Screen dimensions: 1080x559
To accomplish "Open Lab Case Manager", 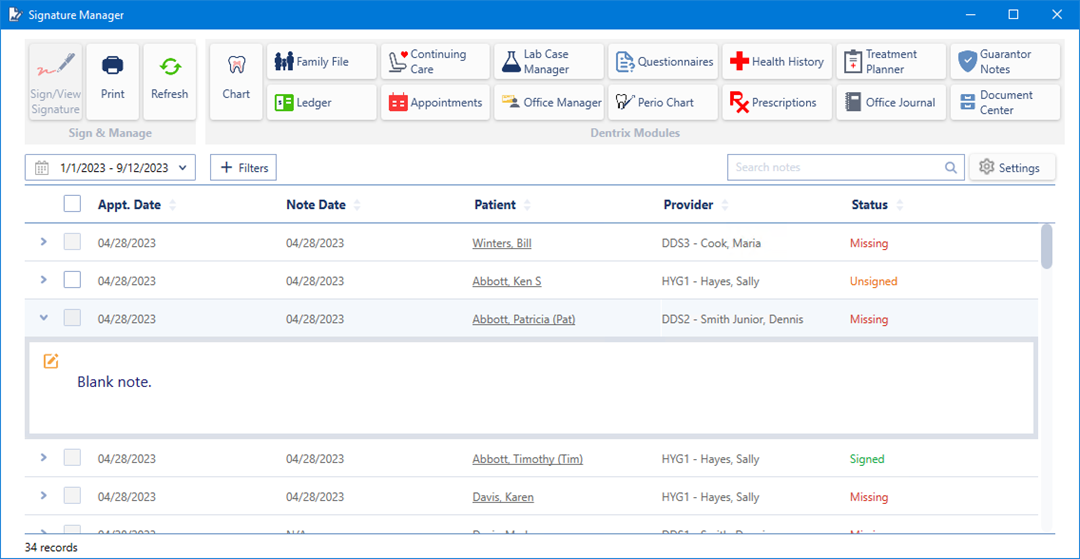I will (x=548, y=62).
